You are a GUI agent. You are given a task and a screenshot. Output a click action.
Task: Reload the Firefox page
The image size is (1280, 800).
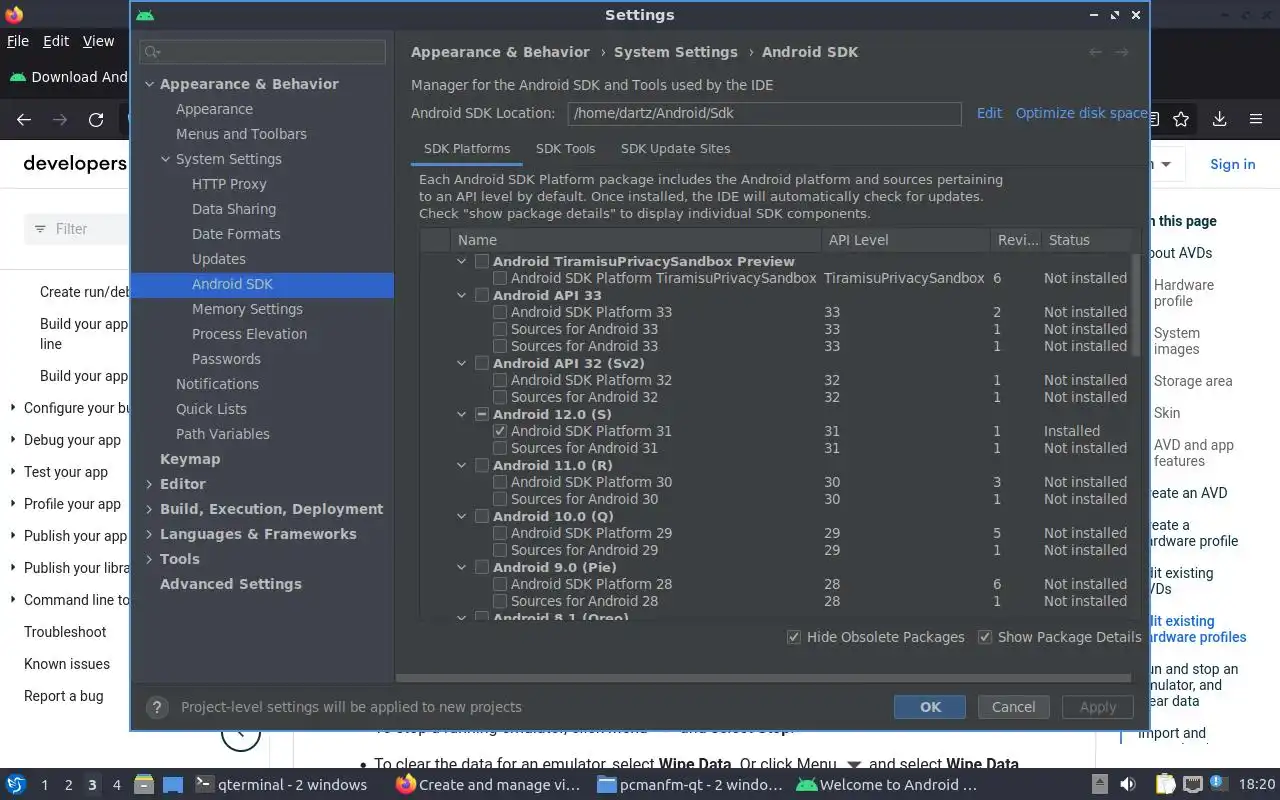click(96, 119)
